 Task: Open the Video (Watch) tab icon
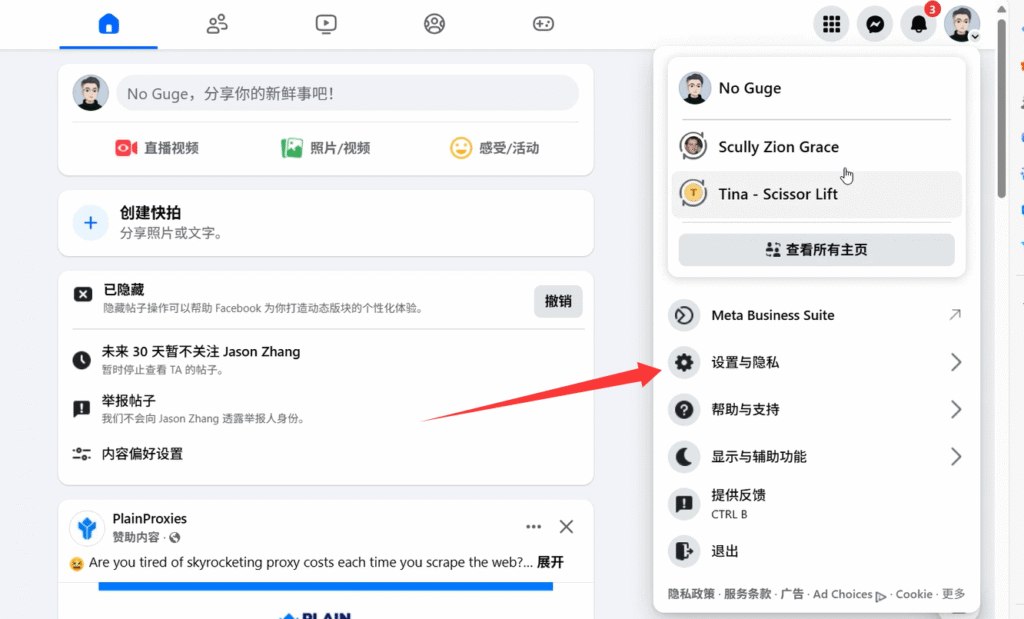325,24
